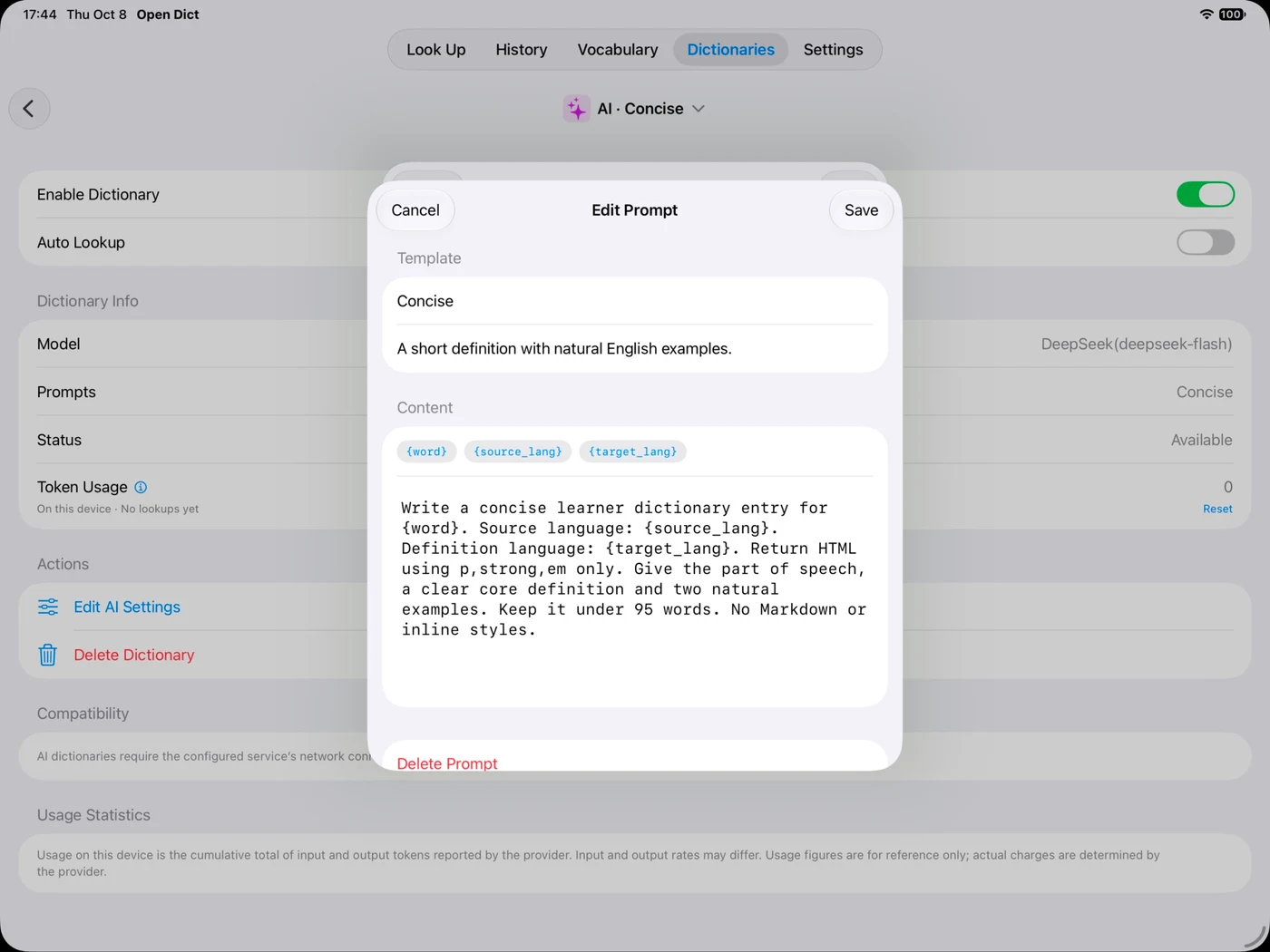Click the 'Edit Prompt' dialog title
Screen dimensions: 1270x952
click(635, 210)
